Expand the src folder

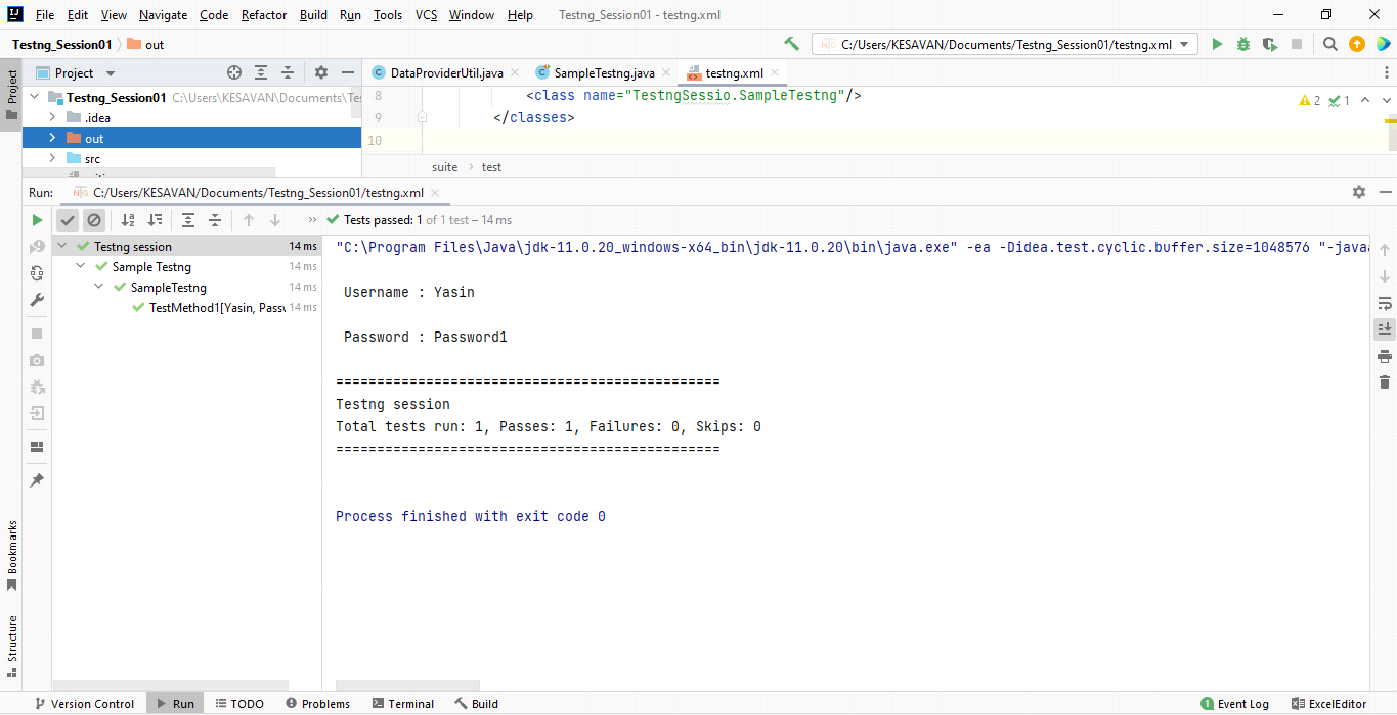[52, 158]
